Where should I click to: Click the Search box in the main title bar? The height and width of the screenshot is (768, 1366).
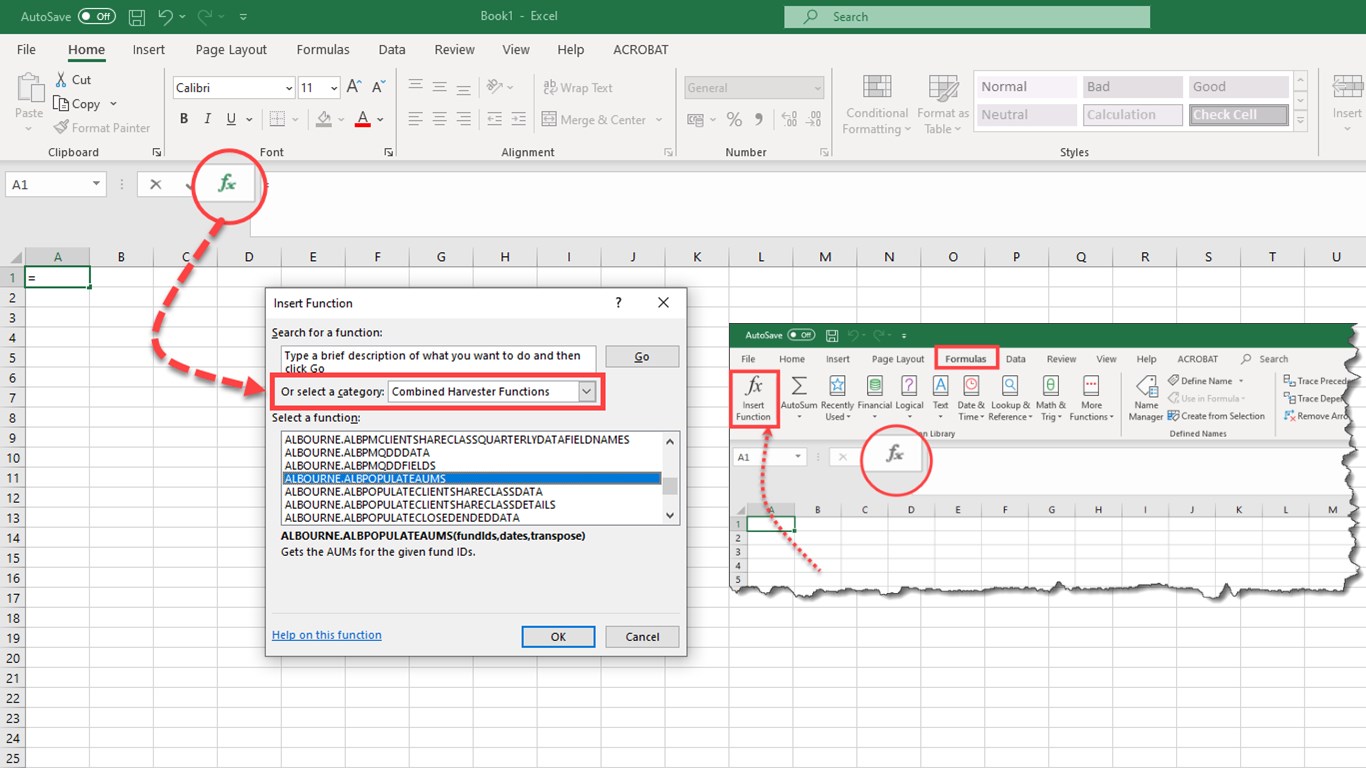click(967, 17)
